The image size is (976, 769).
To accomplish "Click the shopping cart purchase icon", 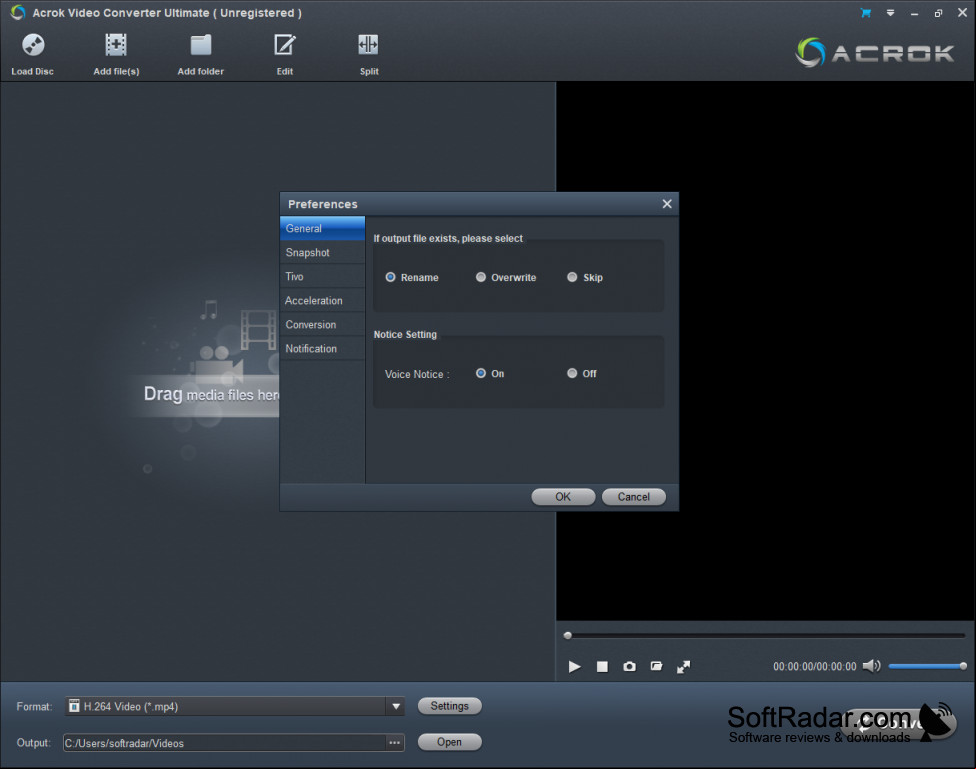I will pos(866,12).
